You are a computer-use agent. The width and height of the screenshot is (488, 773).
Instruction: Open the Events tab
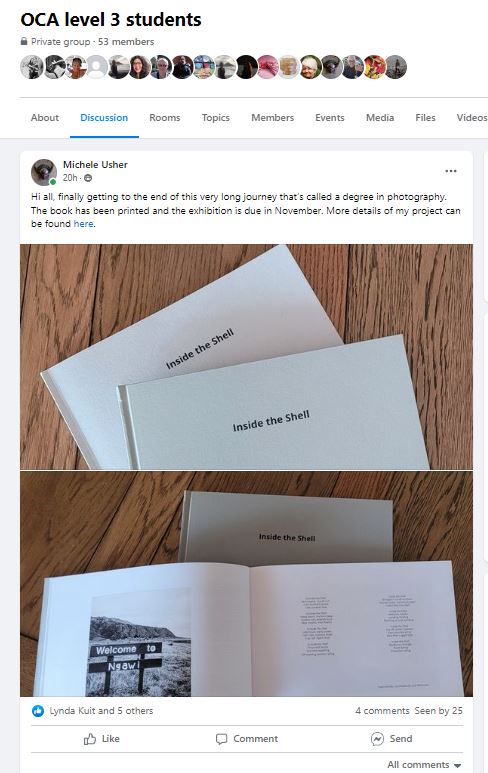[x=330, y=117]
